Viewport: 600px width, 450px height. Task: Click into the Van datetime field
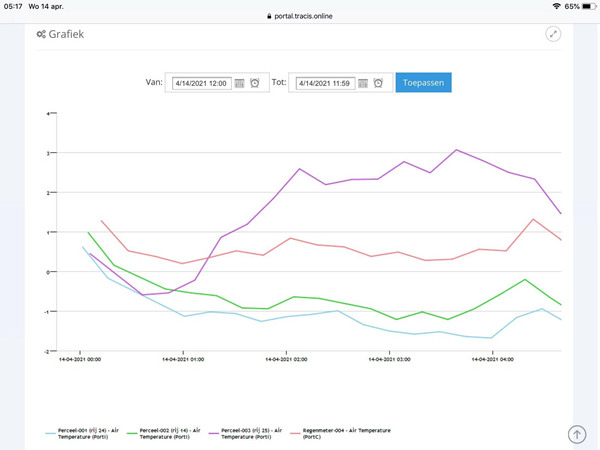(200, 83)
